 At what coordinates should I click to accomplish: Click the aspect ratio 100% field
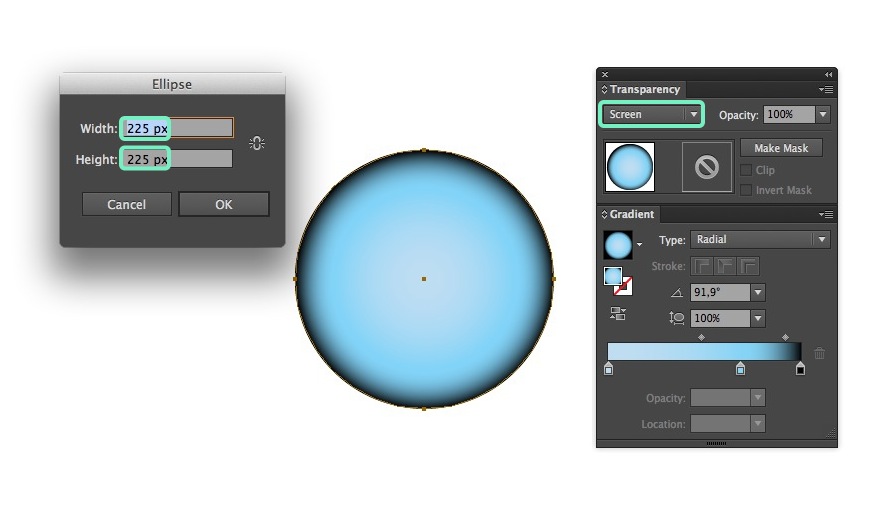pos(720,318)
